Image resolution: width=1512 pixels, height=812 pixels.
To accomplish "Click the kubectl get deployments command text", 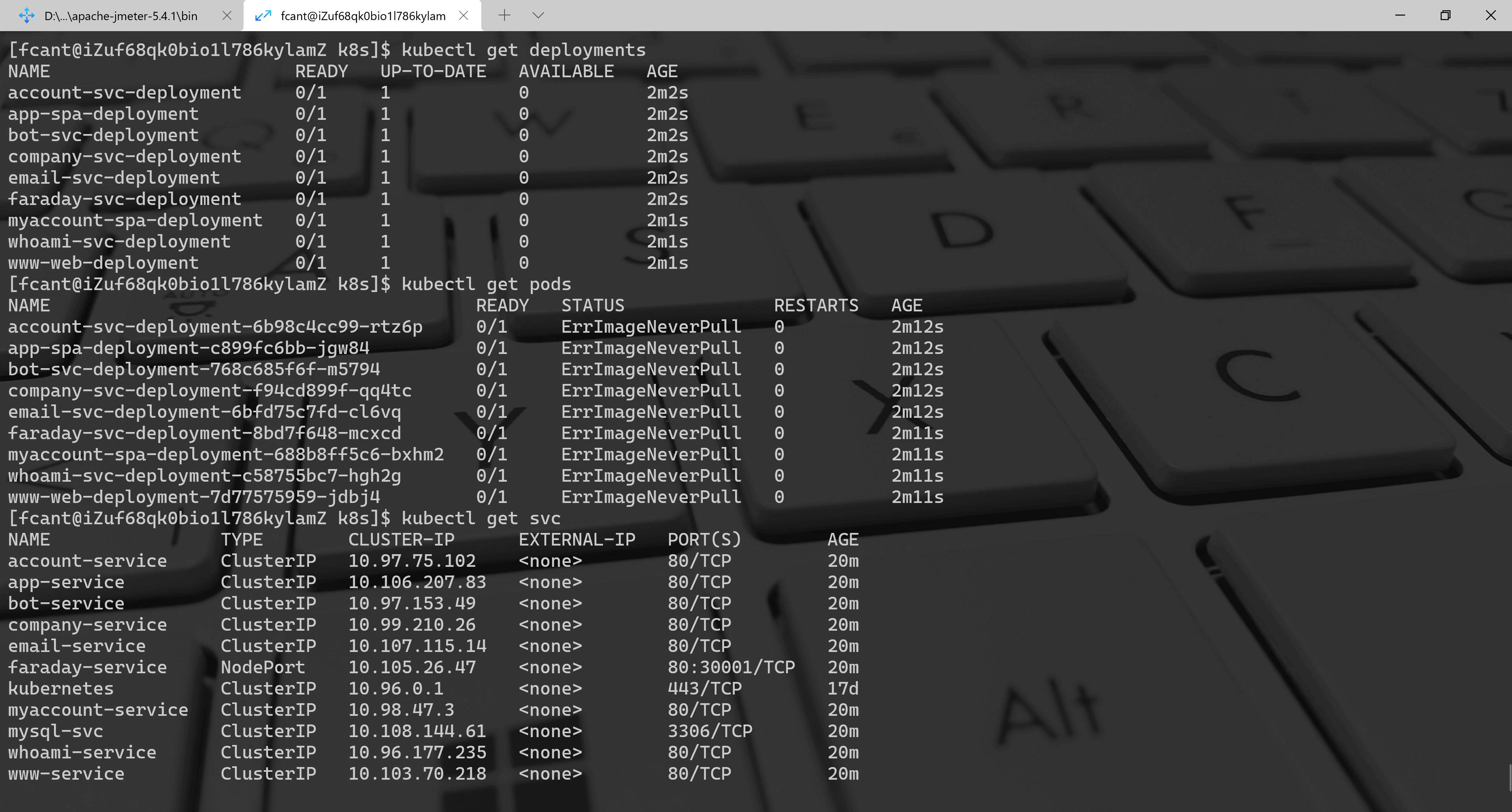I will [523, 50].
